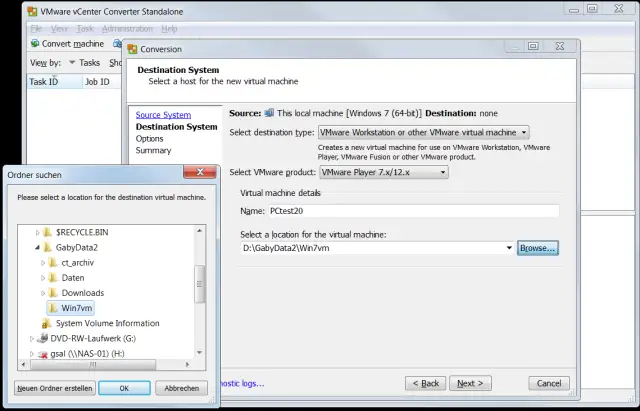Click the folder tree scroll down arrow
The image size is (640, 411).
(199, 353)
